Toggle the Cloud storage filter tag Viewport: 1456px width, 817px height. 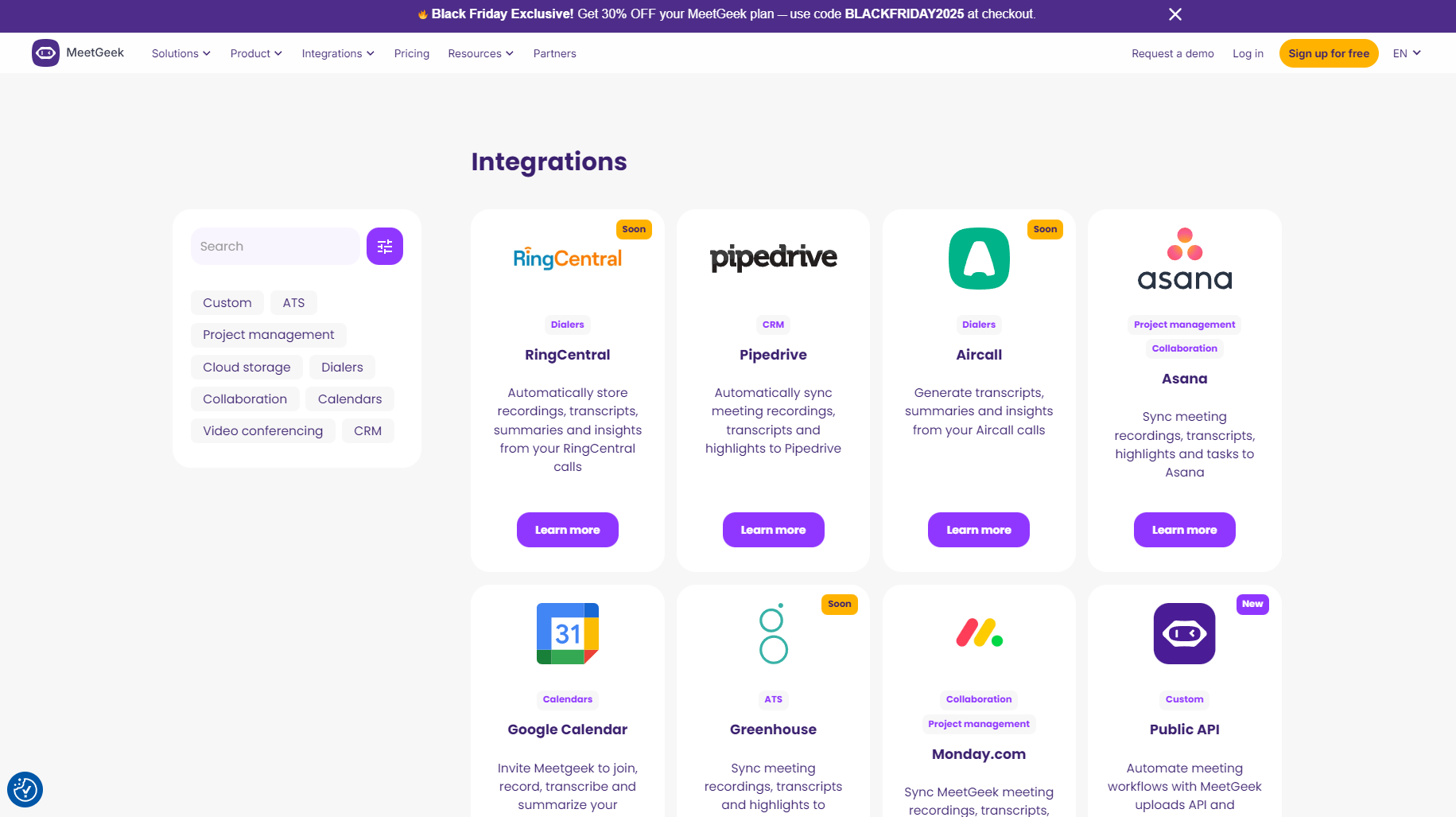[x=247, y=368]
